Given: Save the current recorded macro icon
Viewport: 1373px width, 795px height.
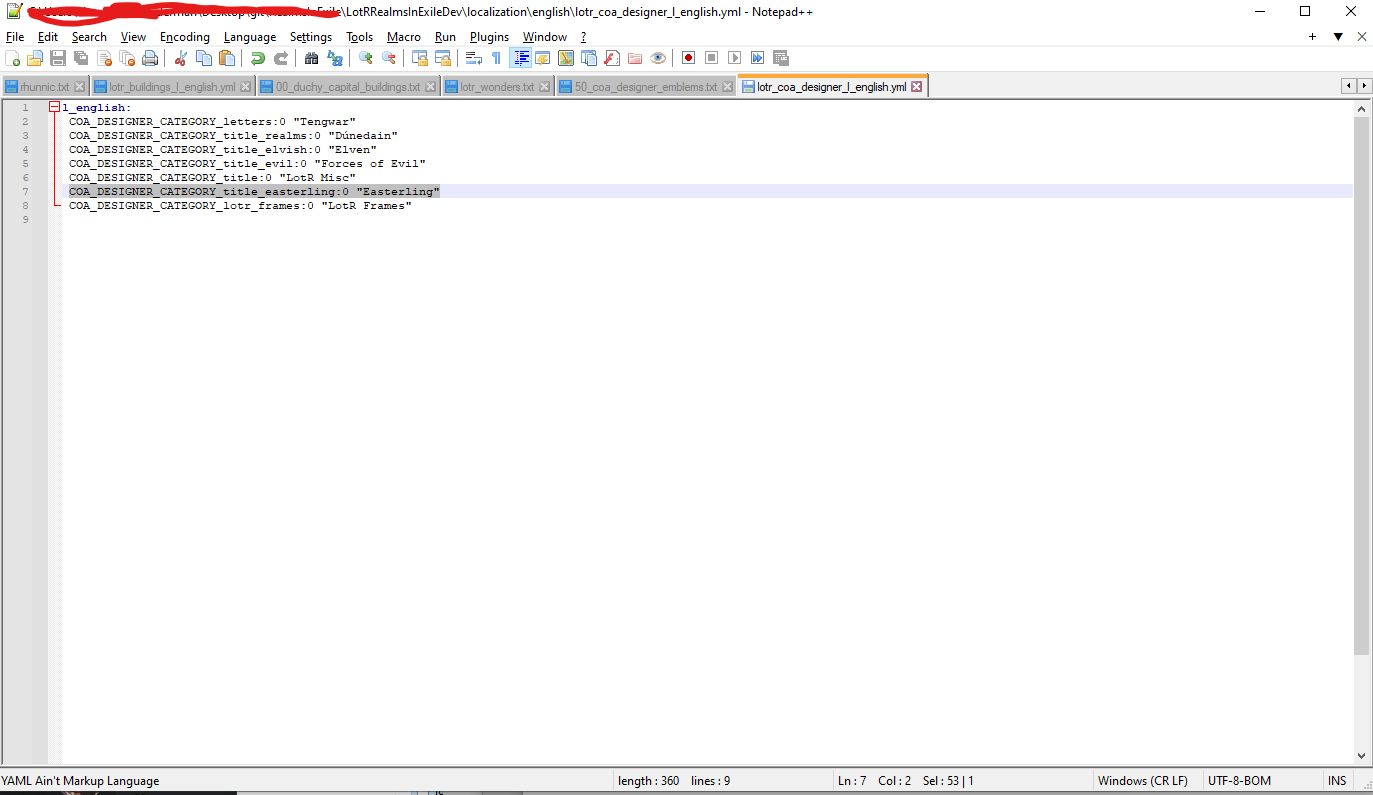Looking at the screenshot, I should [x=780, y=58].
